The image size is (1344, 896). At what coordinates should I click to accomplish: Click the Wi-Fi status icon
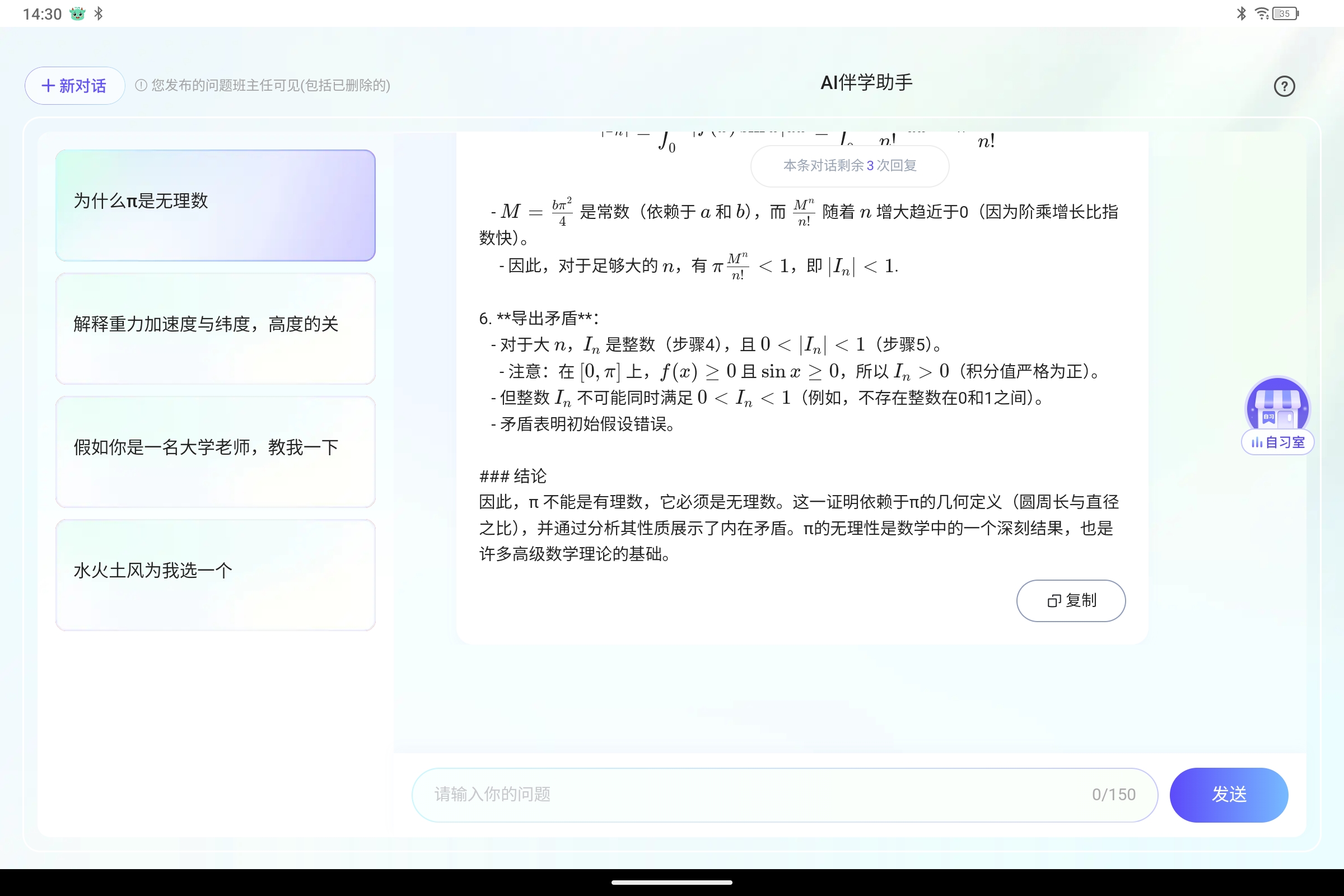pos(1261,13)
